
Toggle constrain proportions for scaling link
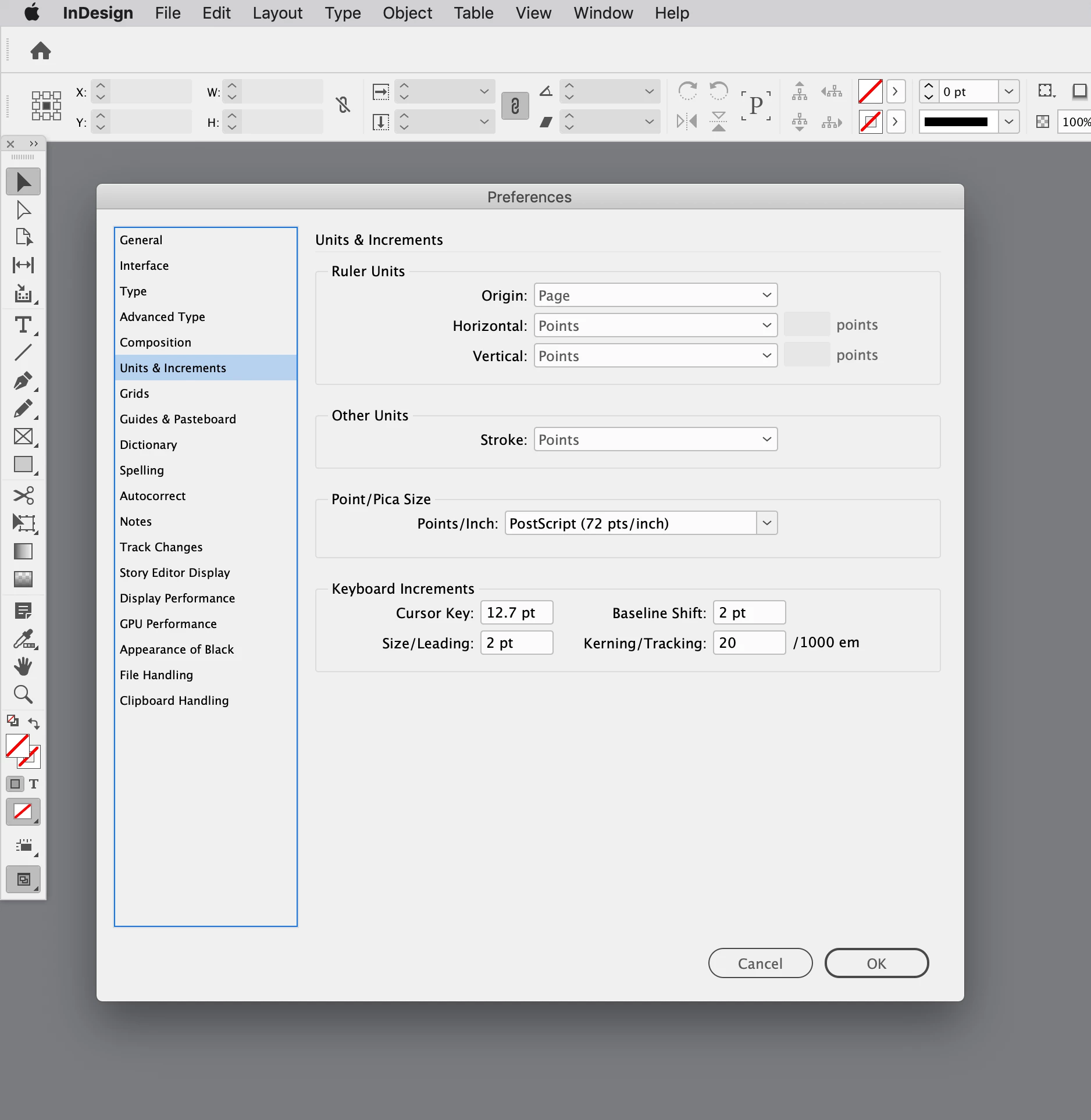tap(515, 106)
